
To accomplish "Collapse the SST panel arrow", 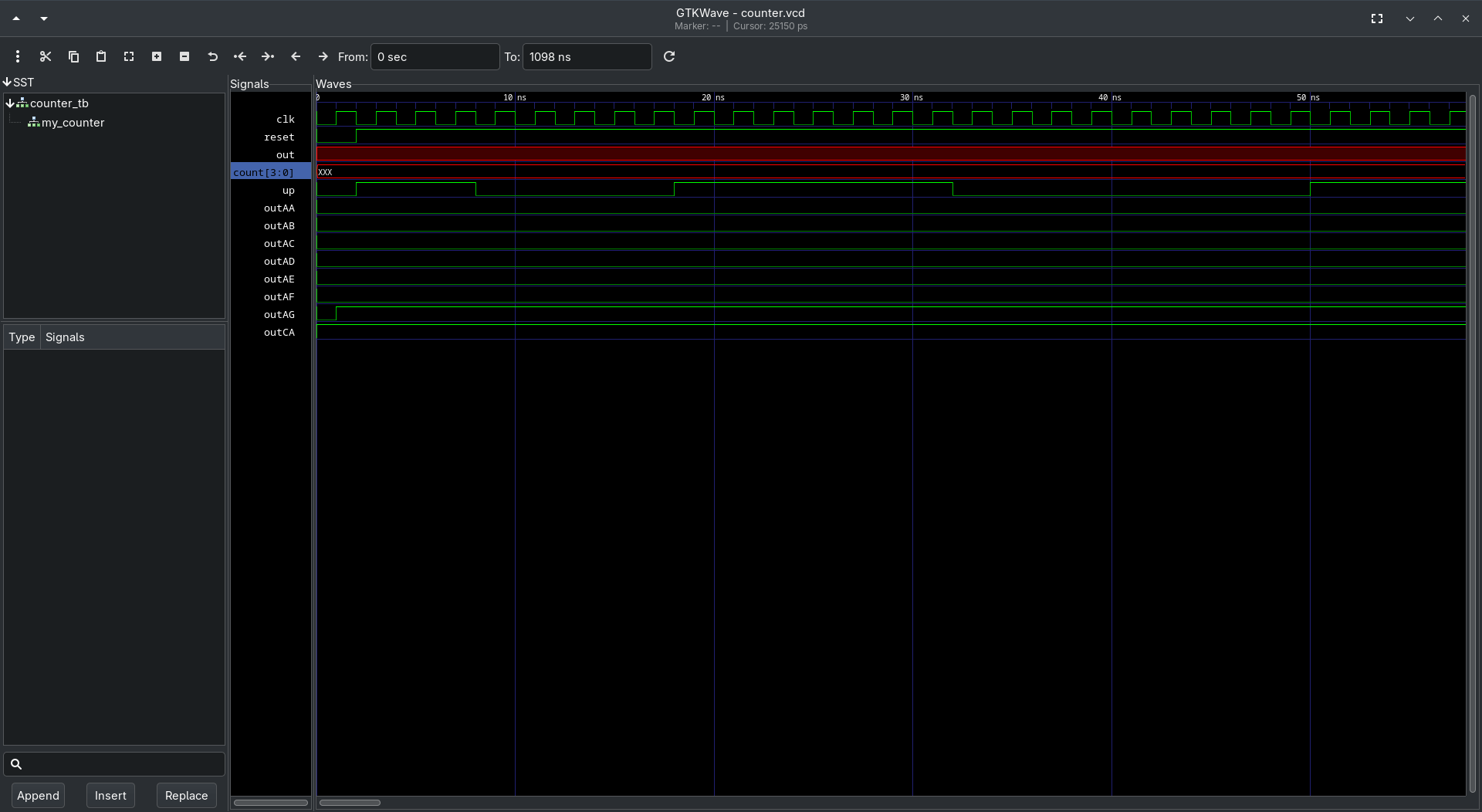I will 7,82.
